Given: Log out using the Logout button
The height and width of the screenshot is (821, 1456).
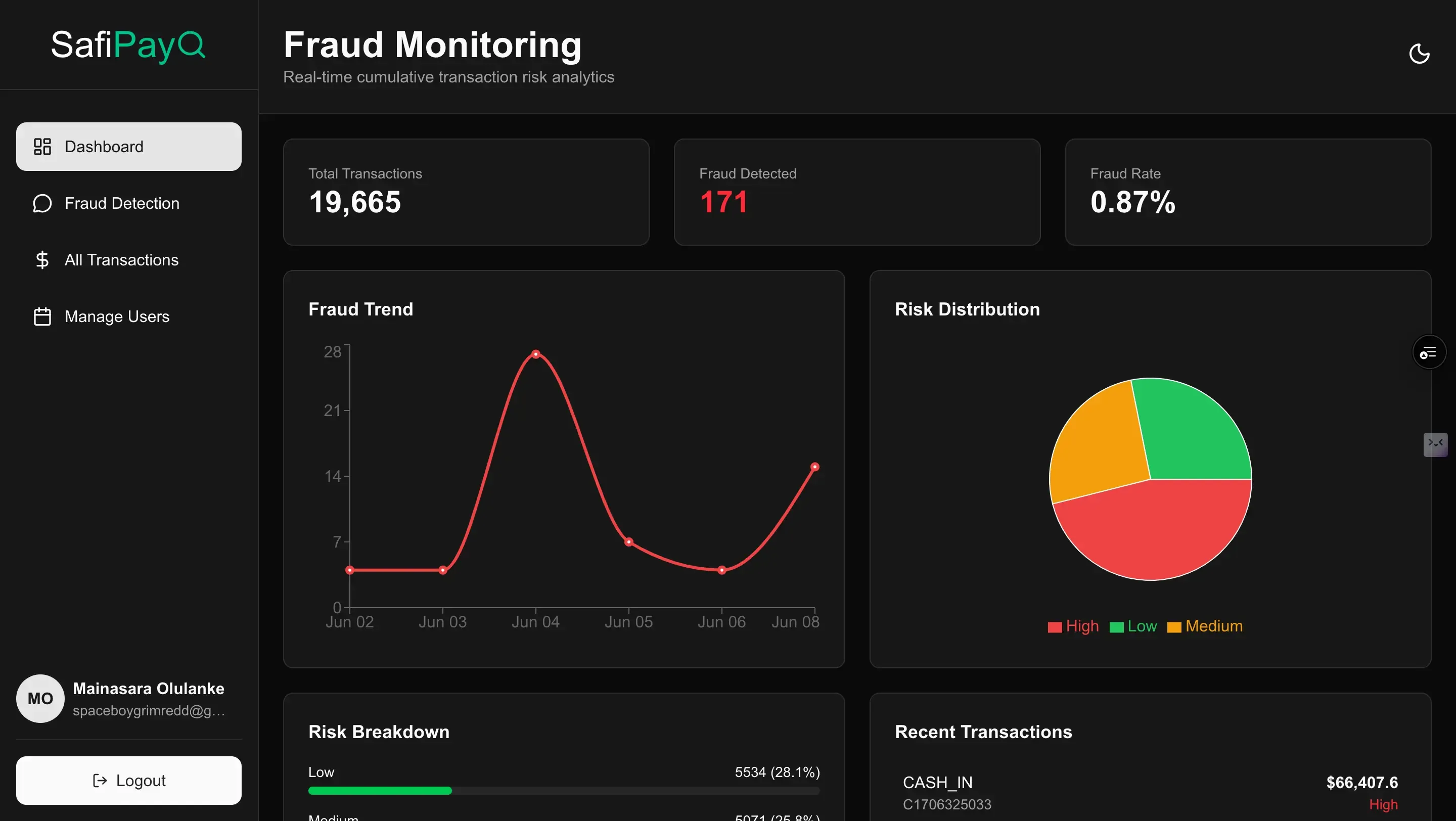Looking at the screenshot, I should click(129, 781).
